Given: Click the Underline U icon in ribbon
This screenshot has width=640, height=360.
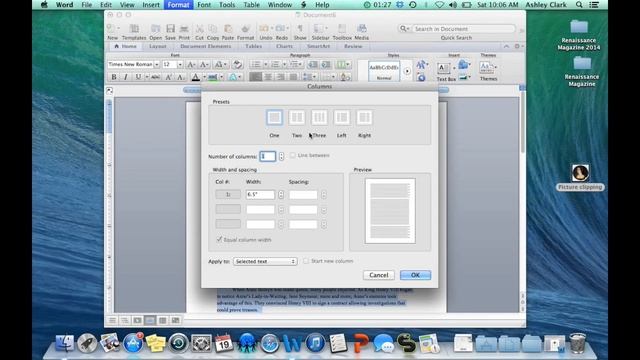Looking at the screenshot, I should click(x=138, y=77).
